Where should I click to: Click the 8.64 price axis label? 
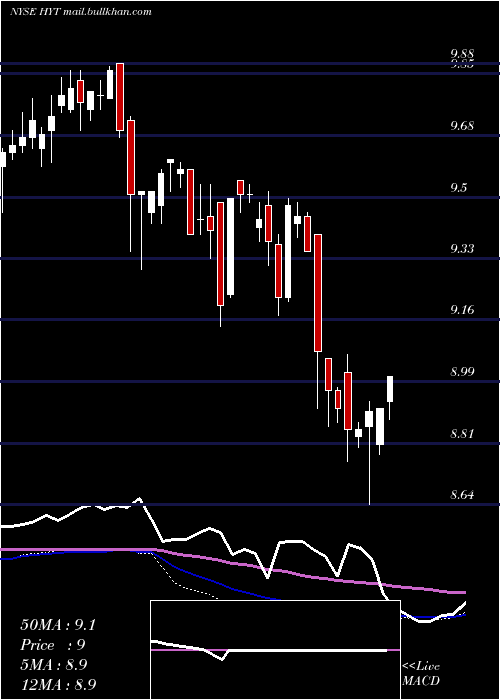(x=462, y=495)
